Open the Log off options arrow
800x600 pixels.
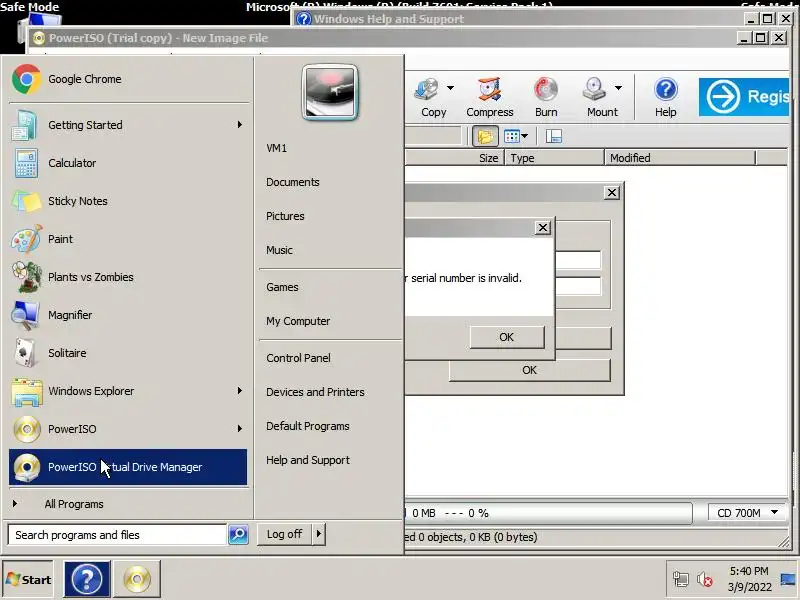[x=319, y=534]
